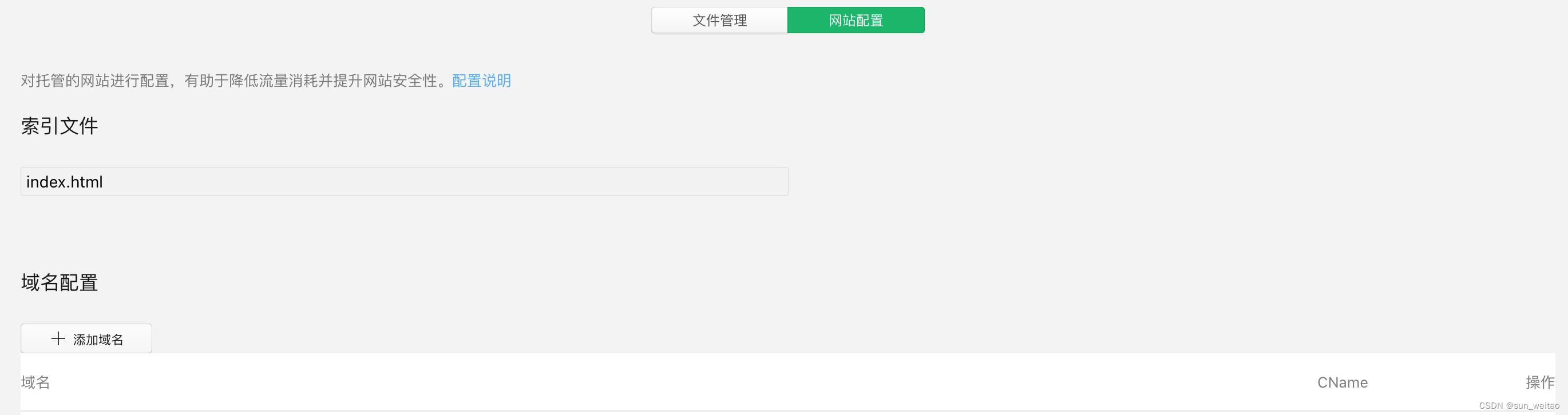Switch to the 文件管理 tab
Screen dimensions: 1568x415
pos(719,20)
